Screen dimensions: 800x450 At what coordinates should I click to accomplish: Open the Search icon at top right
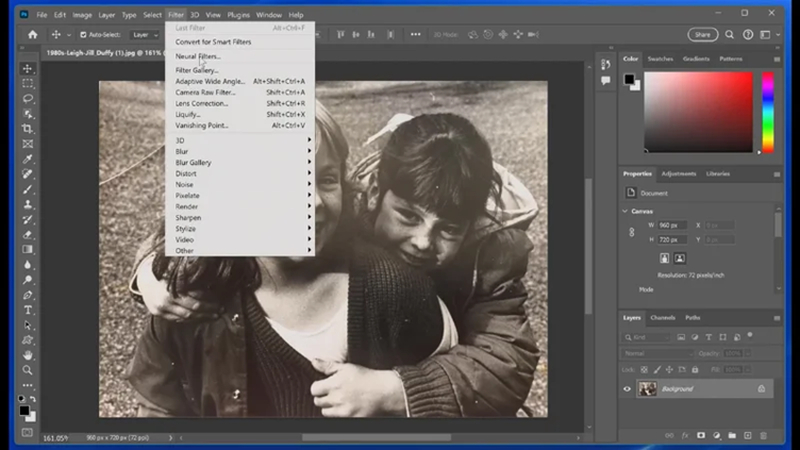pos(730,35)
